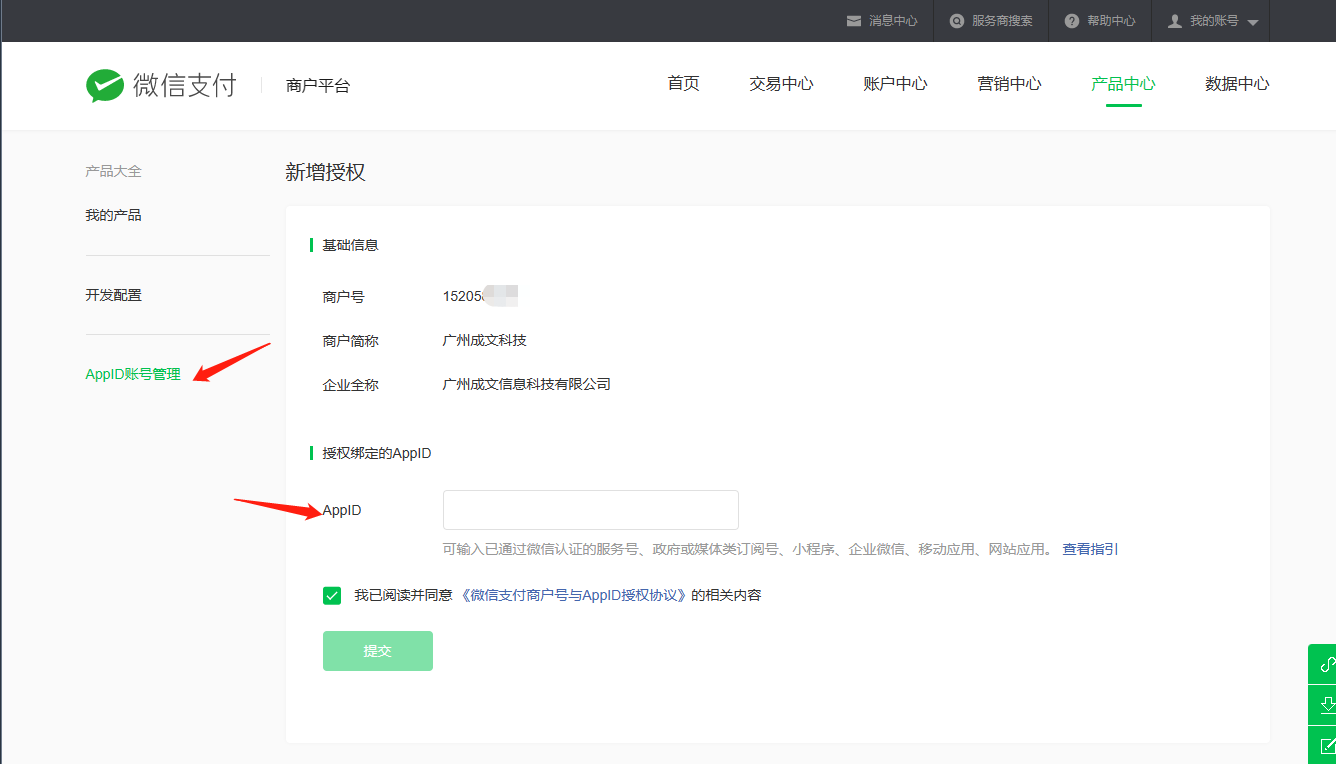1336x764 pixels.
Task: Click the WeChat Pay logo
Action: [161, 85]
